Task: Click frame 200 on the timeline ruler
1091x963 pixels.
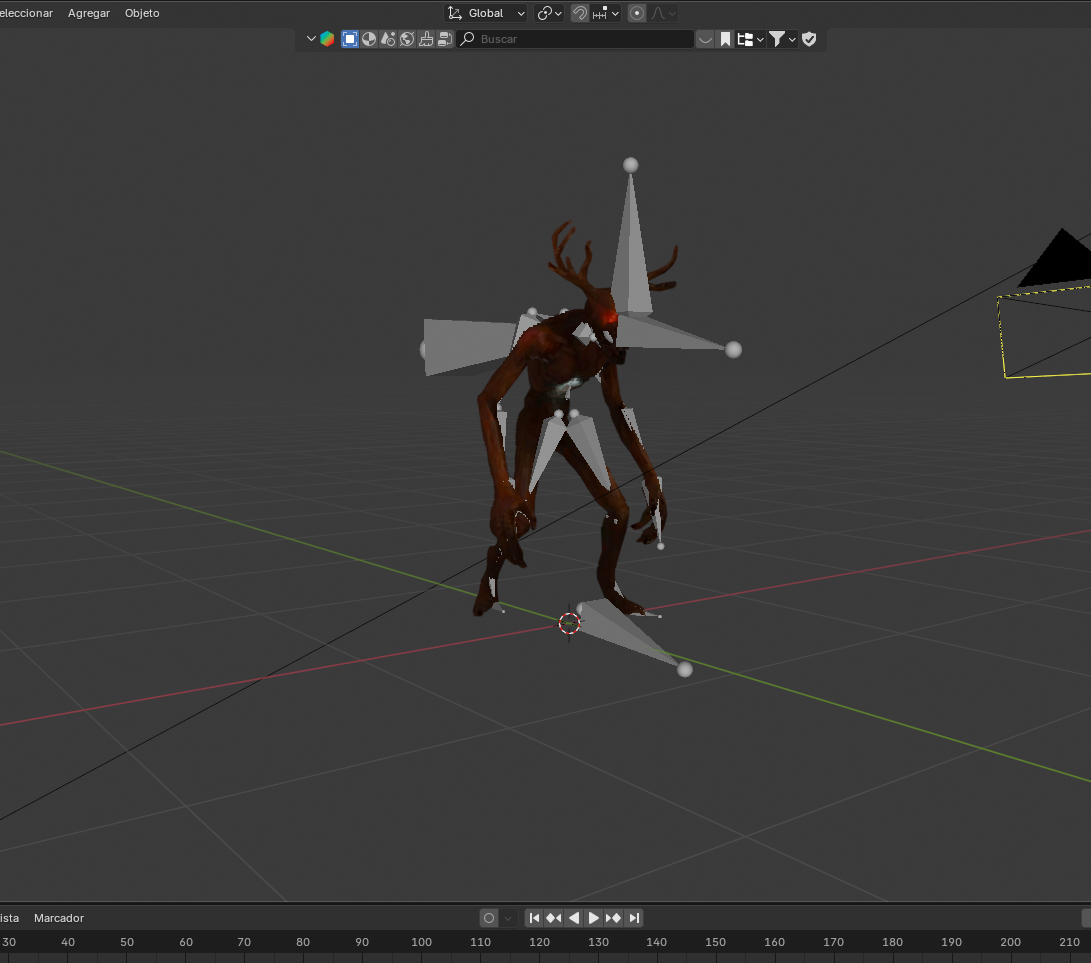Action: 1010,942
